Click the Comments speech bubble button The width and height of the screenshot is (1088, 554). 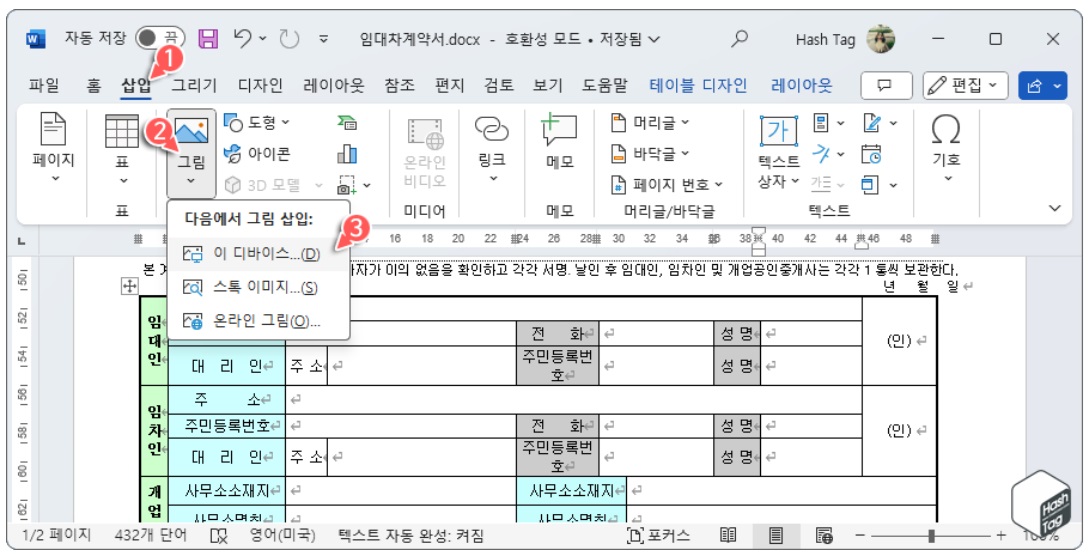click(x=886, y=85)
